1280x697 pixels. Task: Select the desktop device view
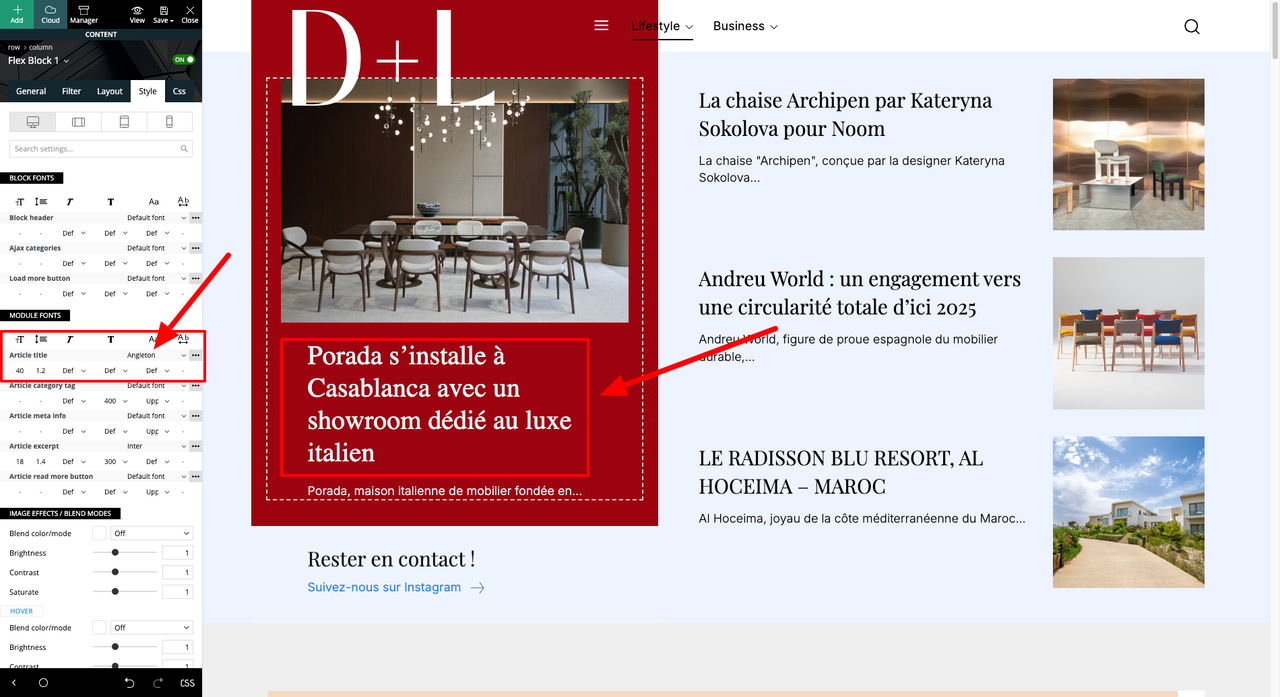coord(33,122)
